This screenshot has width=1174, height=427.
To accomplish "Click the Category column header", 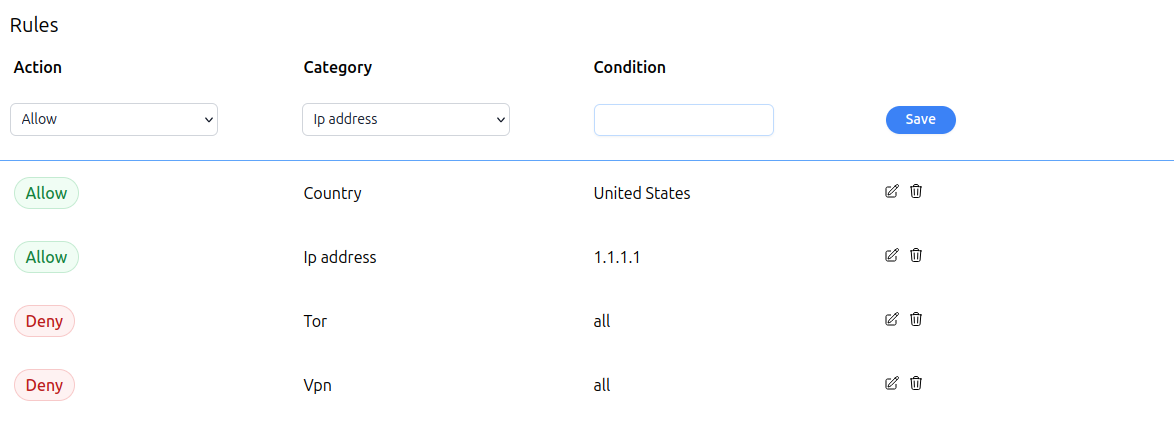I will point(338,68).
